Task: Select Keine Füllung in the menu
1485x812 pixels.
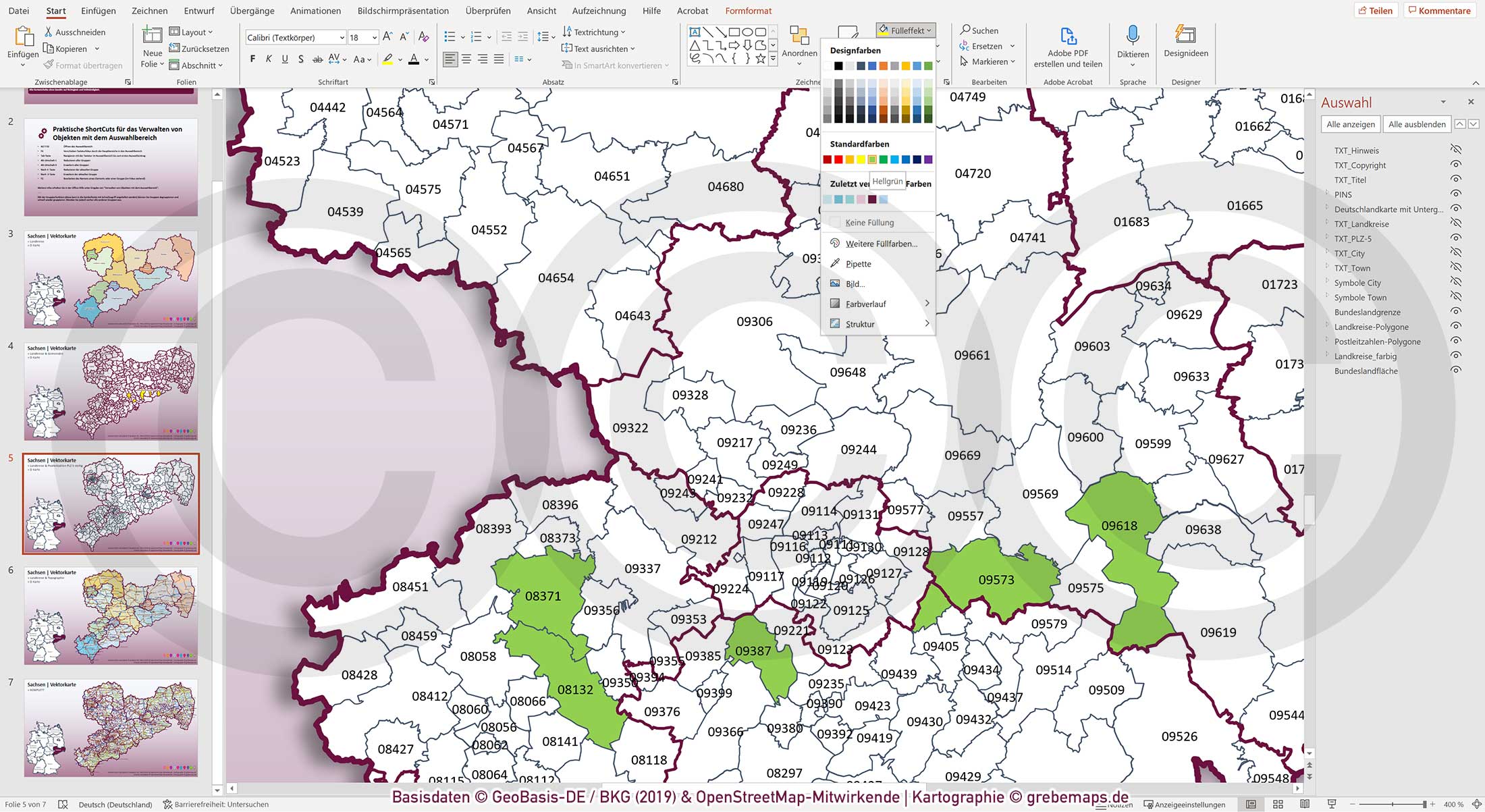Action: (x=869, y=222)
